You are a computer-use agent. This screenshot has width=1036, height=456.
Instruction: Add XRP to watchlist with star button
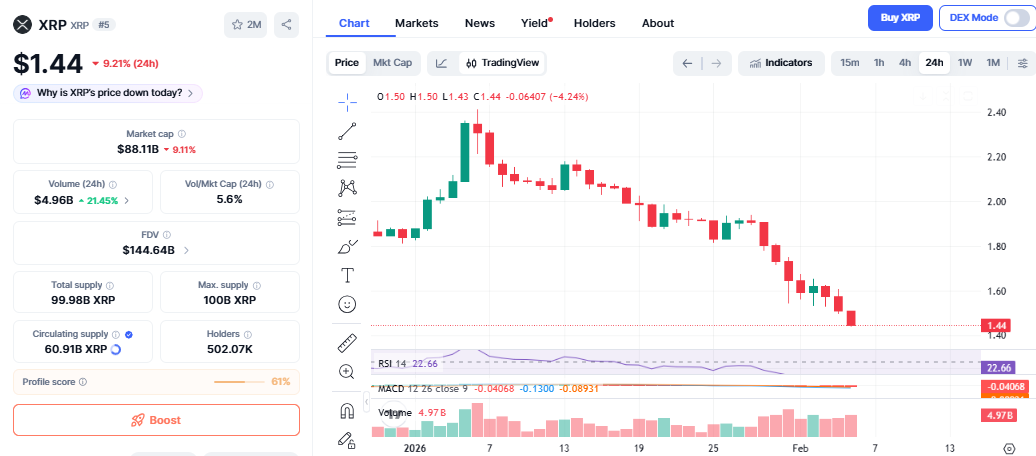coord(244,24)
